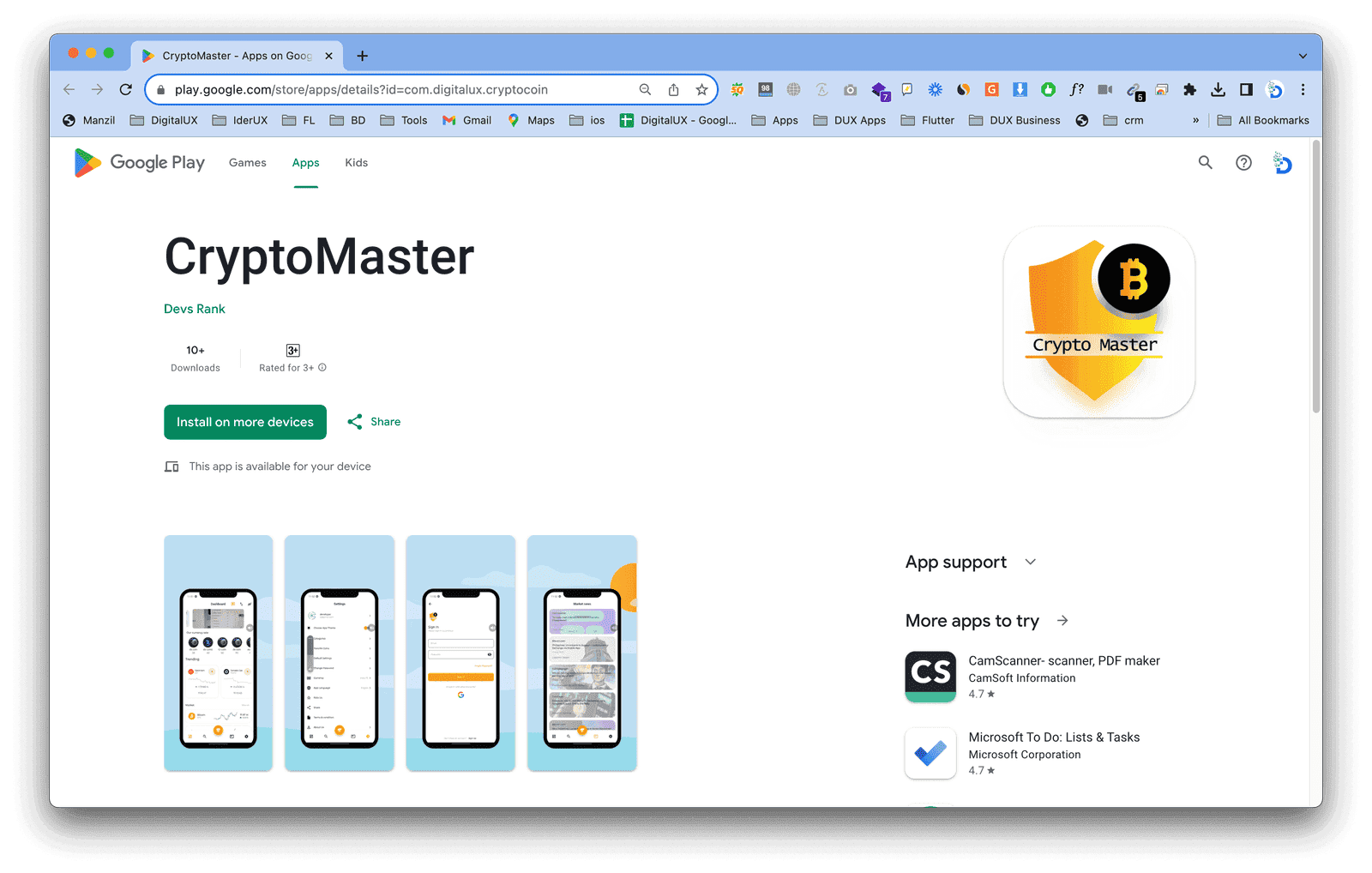
Task: Open the CamScanner app icon
Action: pos(930,677)
